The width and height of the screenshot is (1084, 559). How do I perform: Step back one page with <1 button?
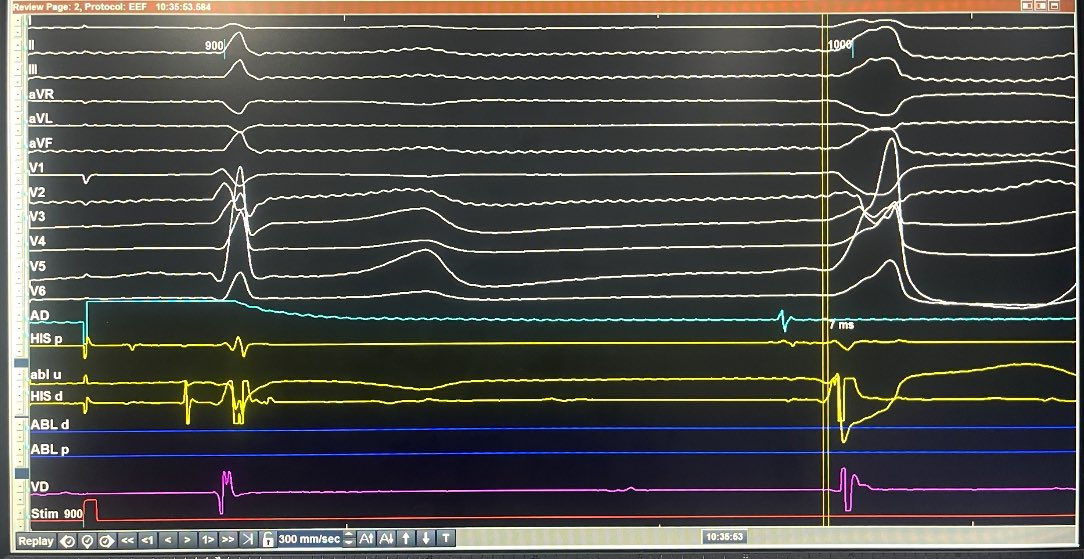(x=147, y=540)
